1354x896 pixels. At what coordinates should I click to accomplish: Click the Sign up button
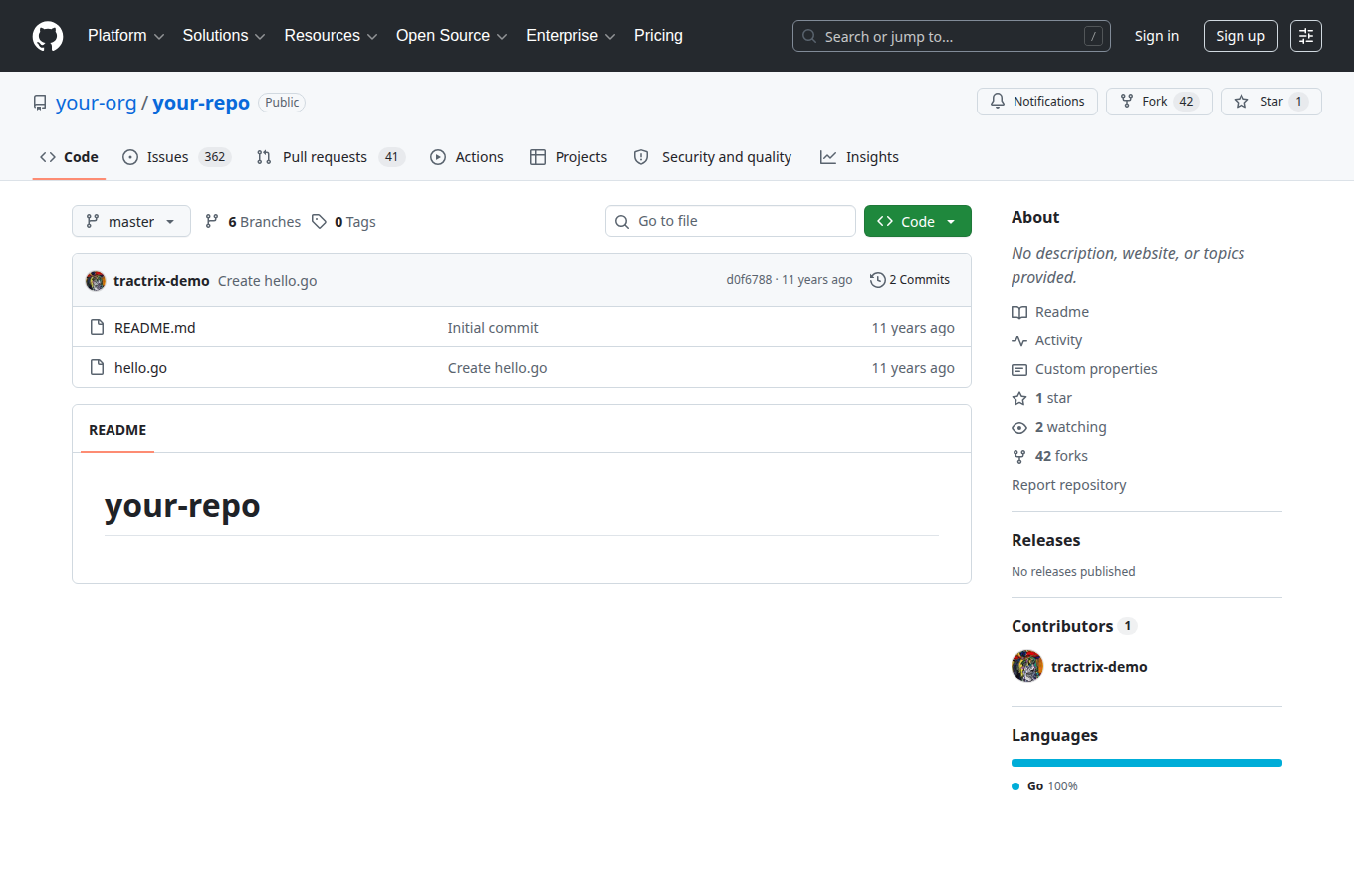pyautogui.click(x=1241, y=36)
